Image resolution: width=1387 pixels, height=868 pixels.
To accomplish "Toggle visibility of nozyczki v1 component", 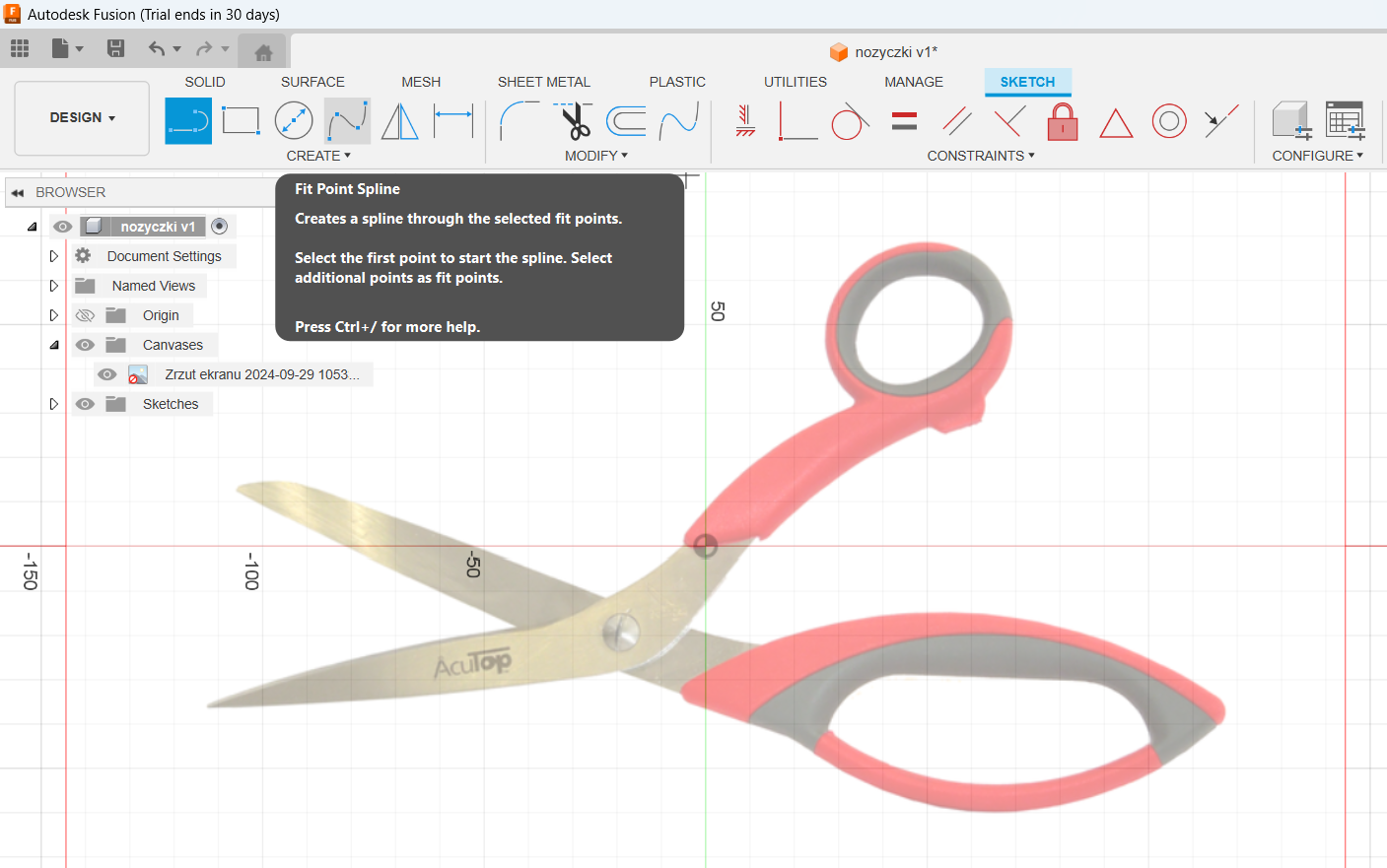I will [63, 227].
